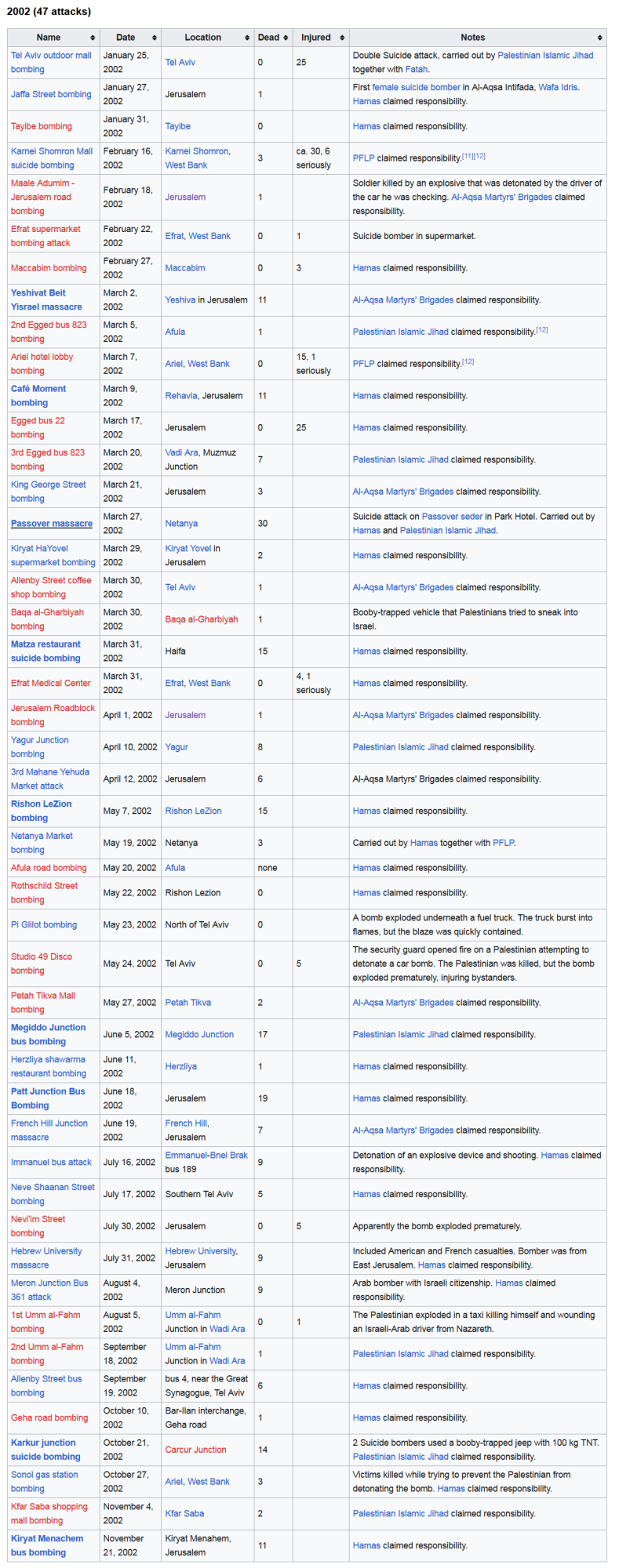Open Allenby Street bus bombing link
This screenshot has width=619, height=1568.
[x=46, y=1386]
